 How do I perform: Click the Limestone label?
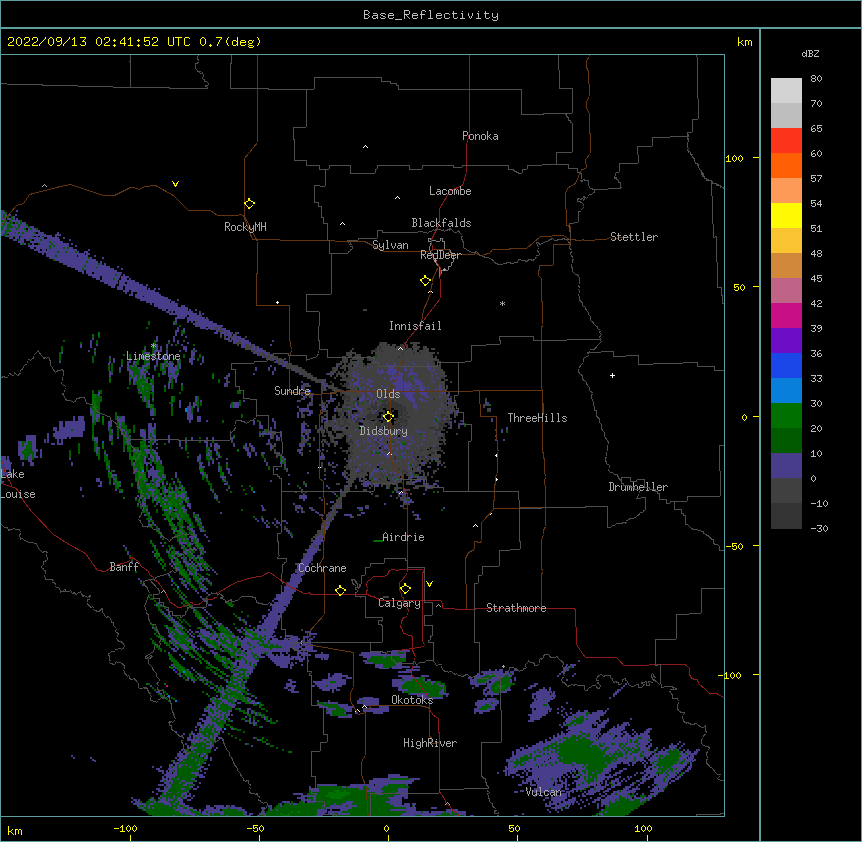[x=153, y=356]
